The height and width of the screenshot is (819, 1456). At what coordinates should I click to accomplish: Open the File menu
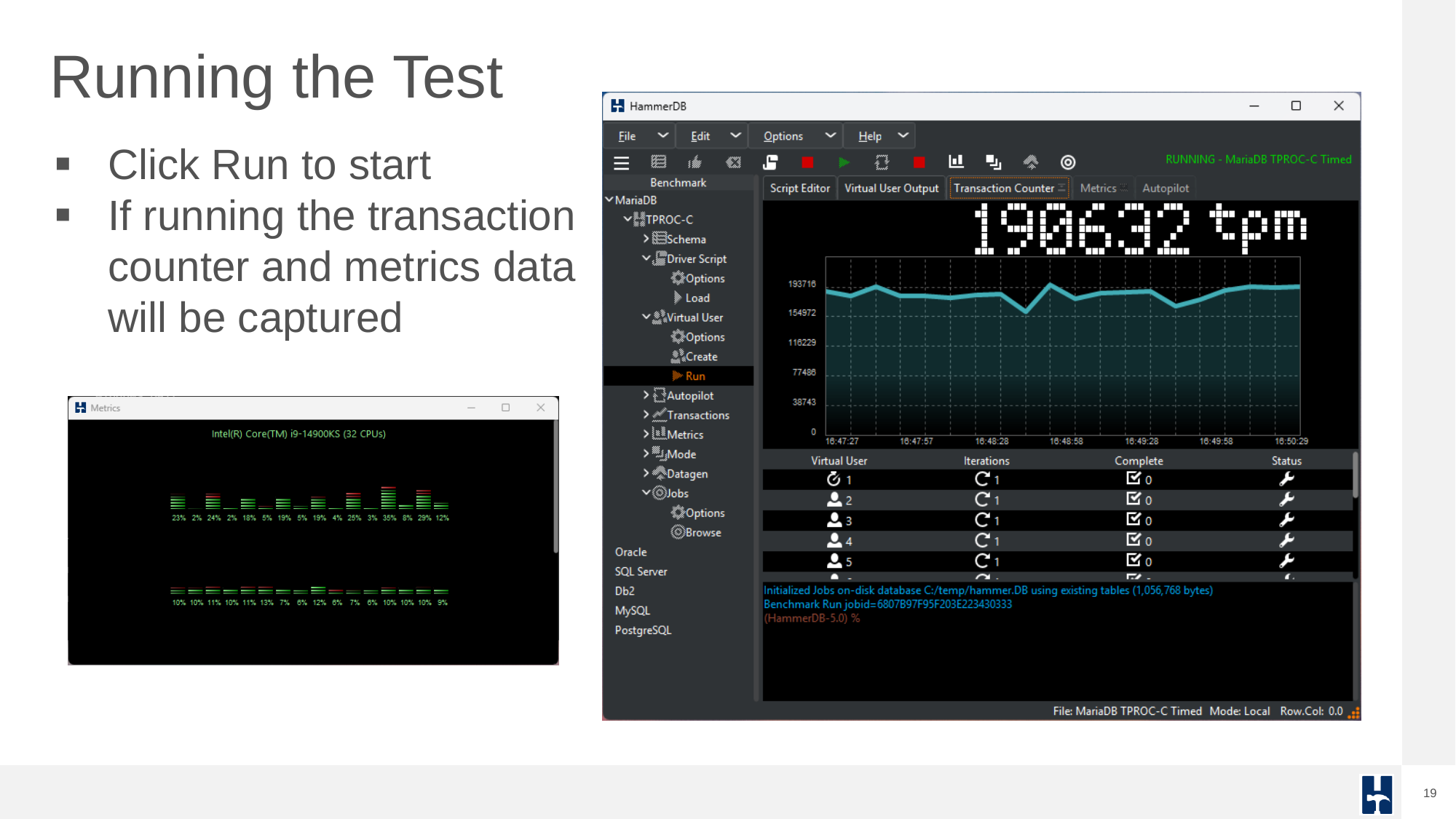627,136
